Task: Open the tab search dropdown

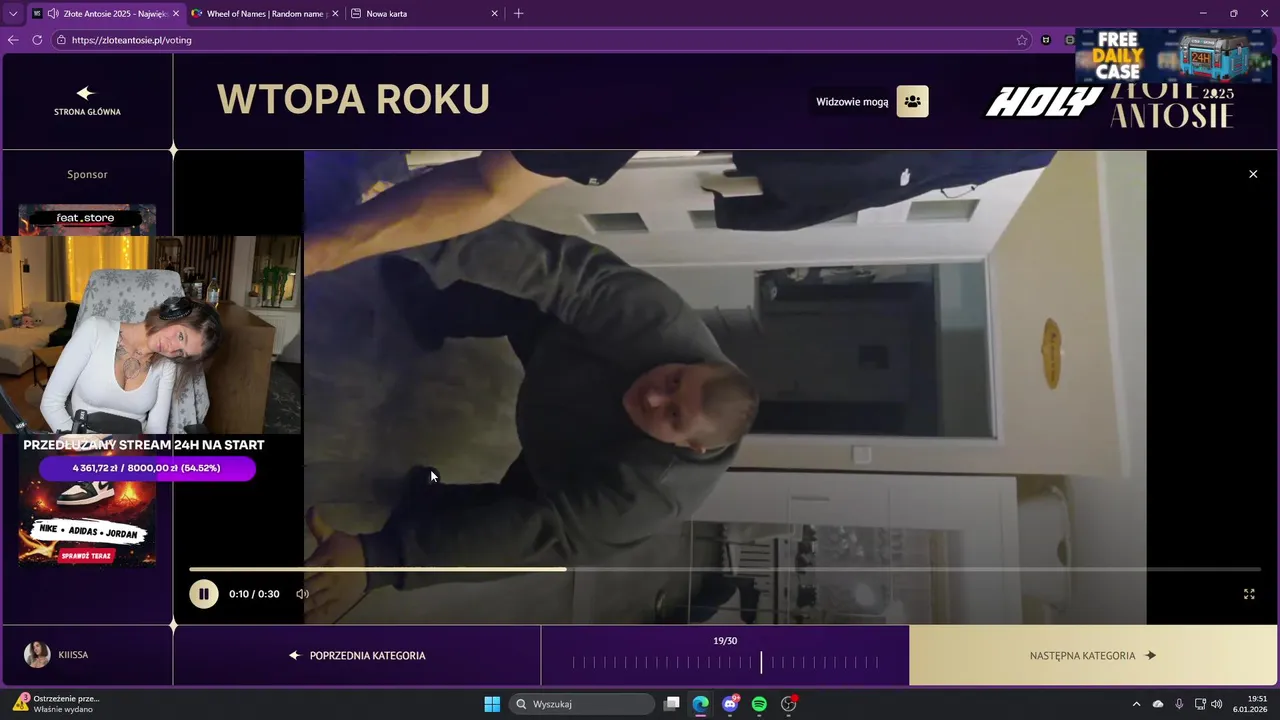Action: pyautogui.click(x=12, y=14)
